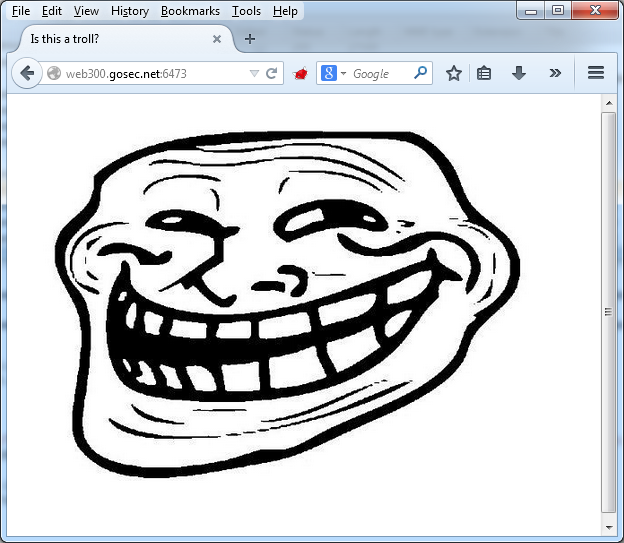Run the search with the magnifying glass icon
This screenshot has height=543, width=624.
pos(420,73)
